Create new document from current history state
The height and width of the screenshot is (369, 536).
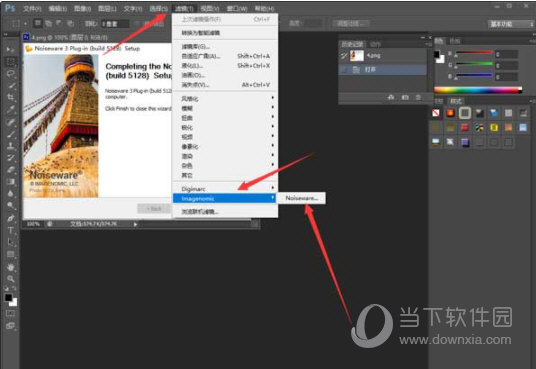click(391, 97)
